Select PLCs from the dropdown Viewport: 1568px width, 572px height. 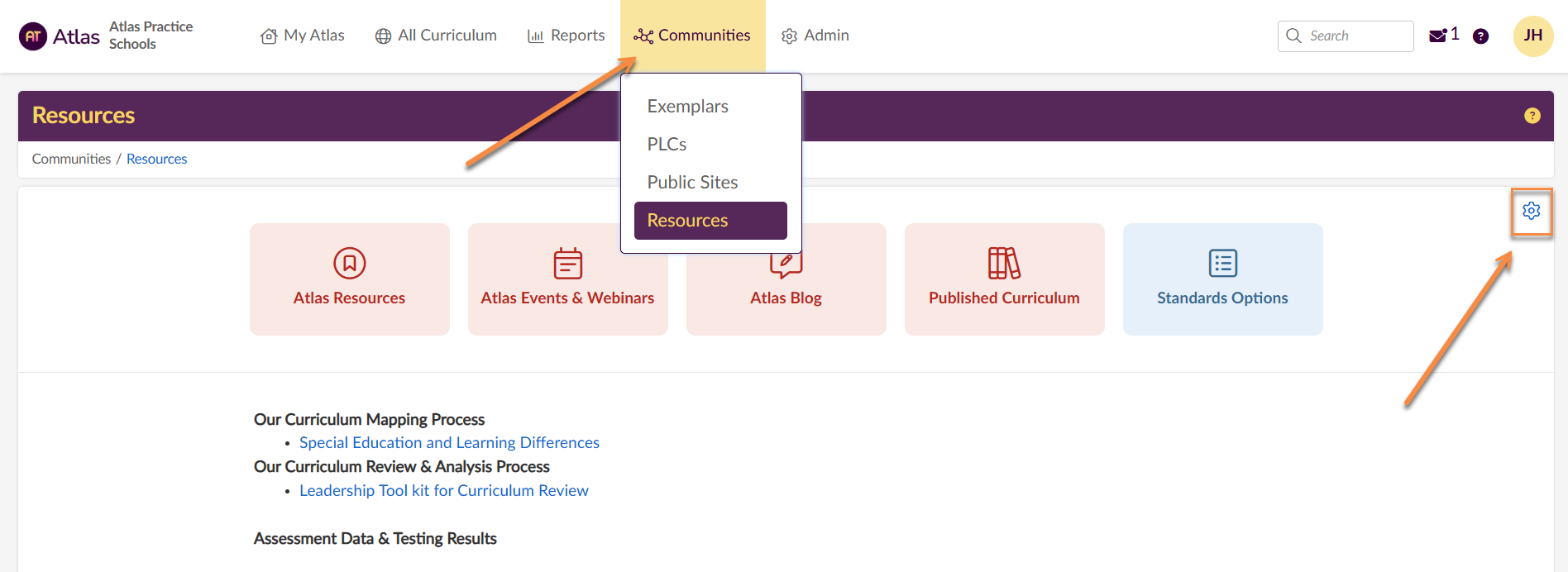click(x=667, y=145)
